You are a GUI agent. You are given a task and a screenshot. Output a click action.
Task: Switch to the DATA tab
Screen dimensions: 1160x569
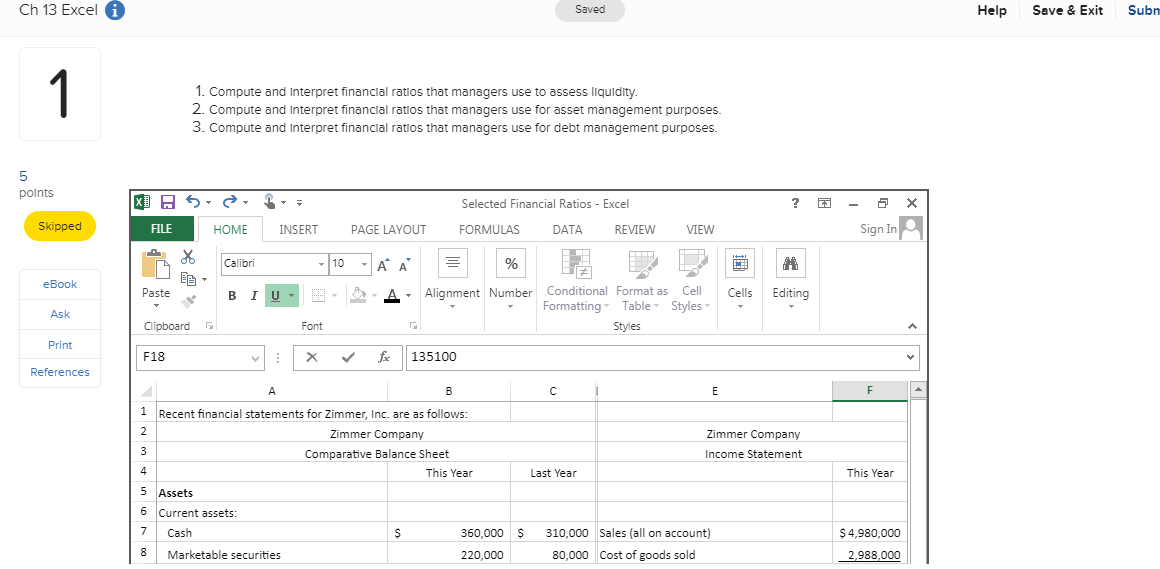pyautogui.click(x=567, y=229)
